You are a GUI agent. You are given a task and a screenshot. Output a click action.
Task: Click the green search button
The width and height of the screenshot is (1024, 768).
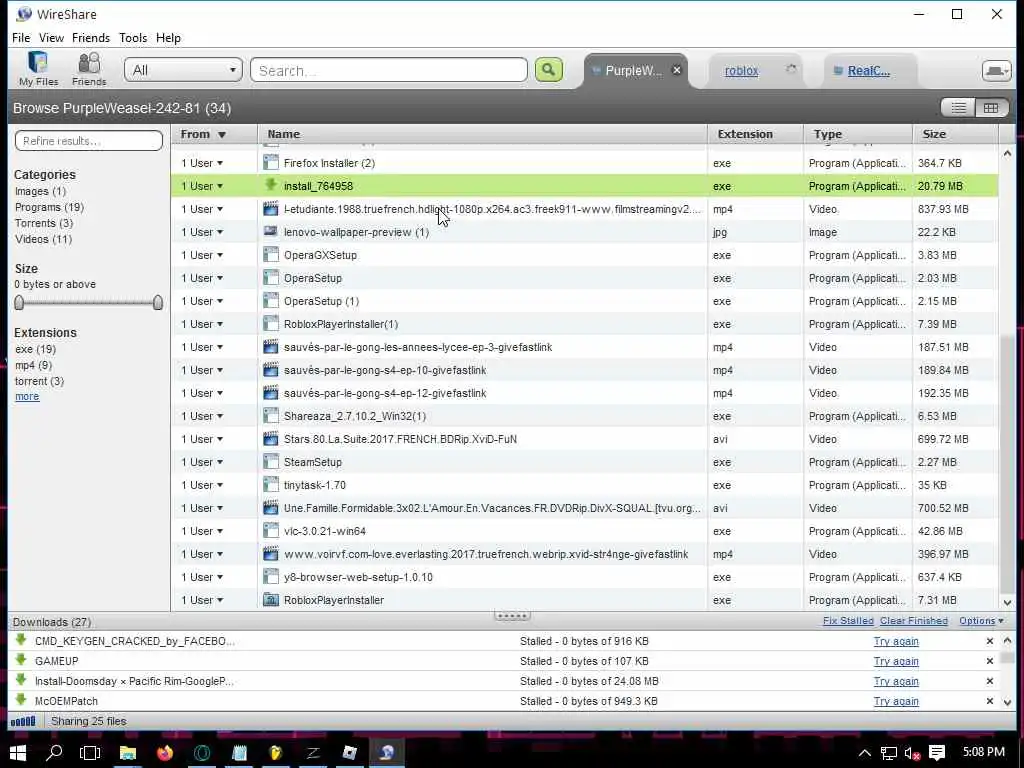coord(549,70)
